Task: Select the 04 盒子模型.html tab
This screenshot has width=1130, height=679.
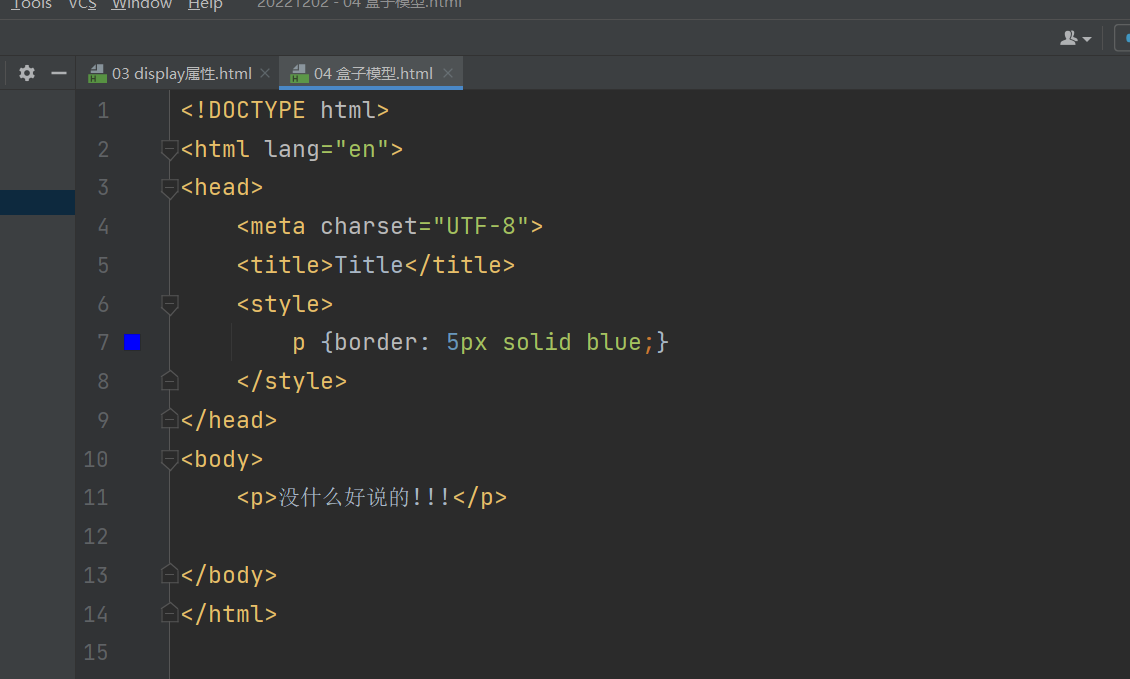Action: [x=373, y=74]
